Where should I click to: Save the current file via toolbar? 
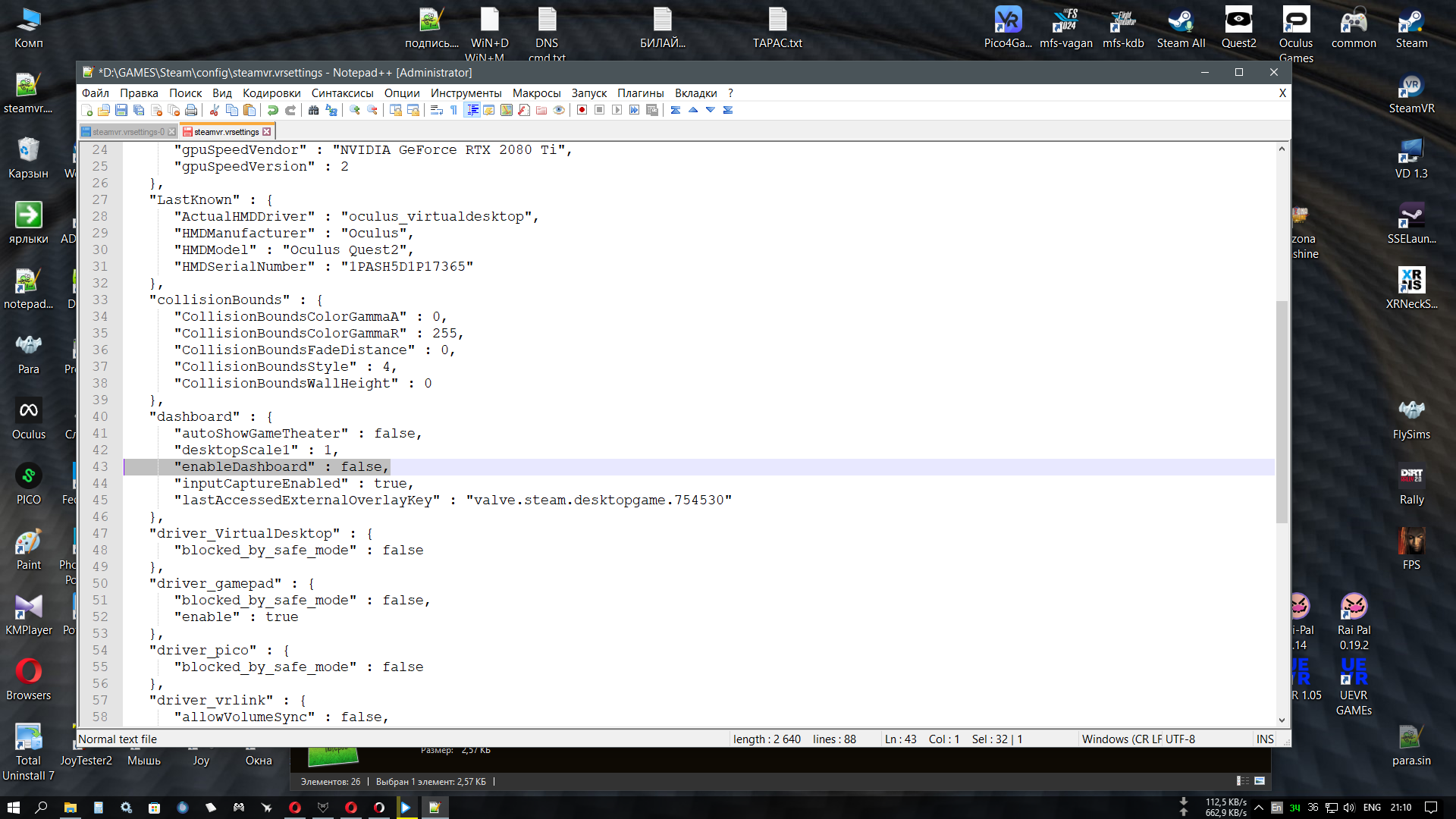pyautogui.click(x=121, y=111)
